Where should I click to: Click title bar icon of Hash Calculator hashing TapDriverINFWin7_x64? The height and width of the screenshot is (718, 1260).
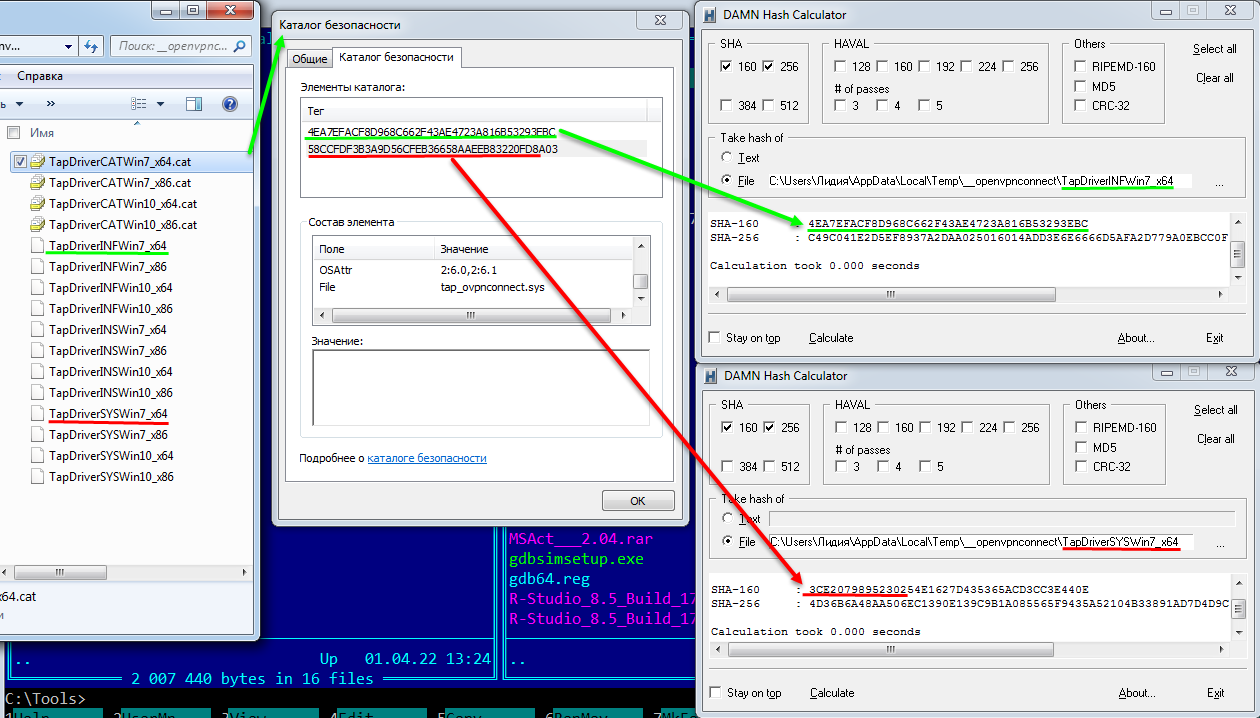click(711, 15)
